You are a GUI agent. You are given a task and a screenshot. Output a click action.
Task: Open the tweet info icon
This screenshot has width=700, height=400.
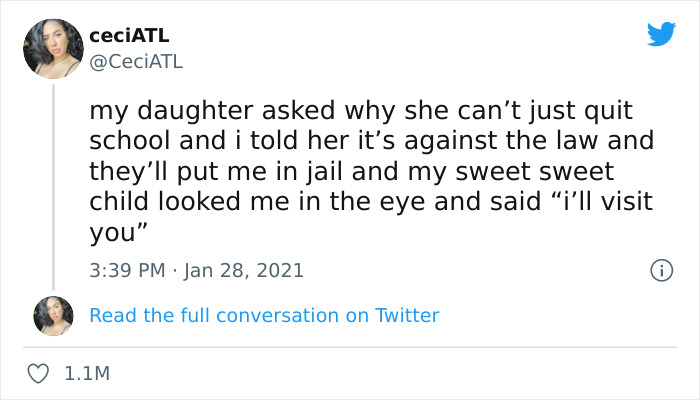point(660,270)
